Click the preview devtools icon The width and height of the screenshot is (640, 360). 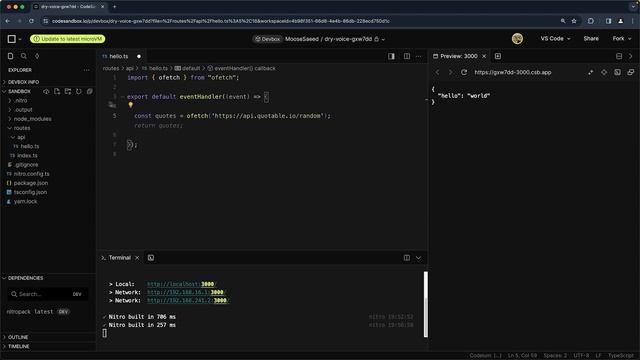click(x=618, y=72)
